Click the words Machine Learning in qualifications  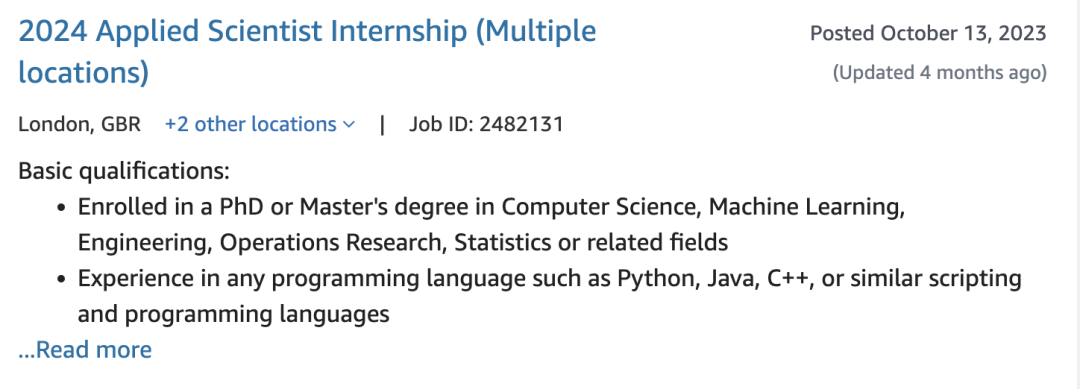pyautogui.click(x=807, y=207)
